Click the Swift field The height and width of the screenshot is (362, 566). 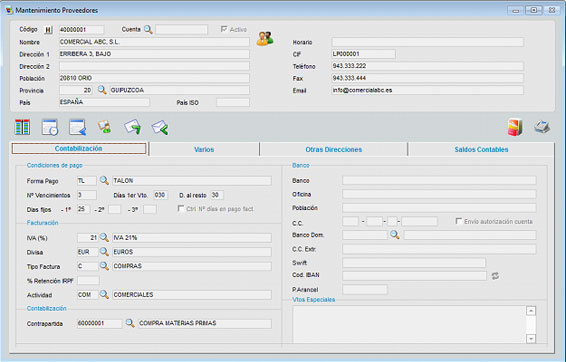(414, 262)
